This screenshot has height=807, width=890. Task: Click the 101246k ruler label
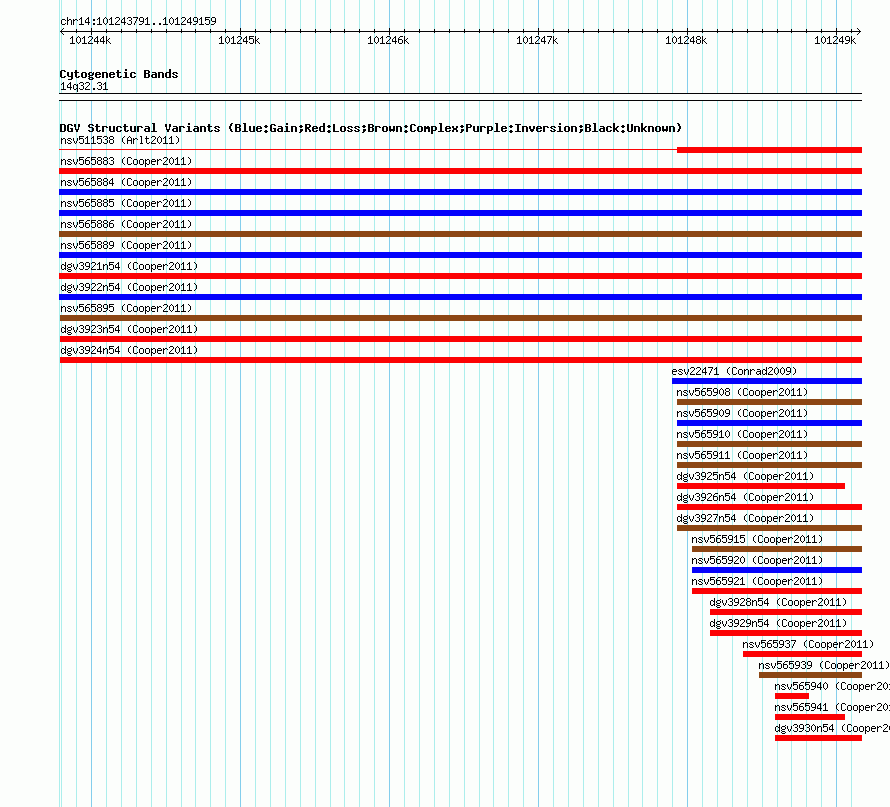click(x=388, y=40)
